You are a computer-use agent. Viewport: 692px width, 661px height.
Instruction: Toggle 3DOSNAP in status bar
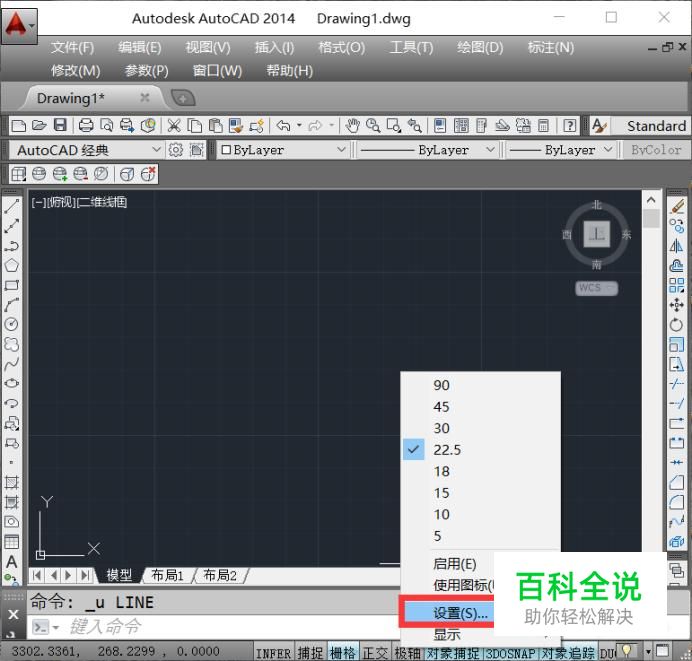coord(510,653)
